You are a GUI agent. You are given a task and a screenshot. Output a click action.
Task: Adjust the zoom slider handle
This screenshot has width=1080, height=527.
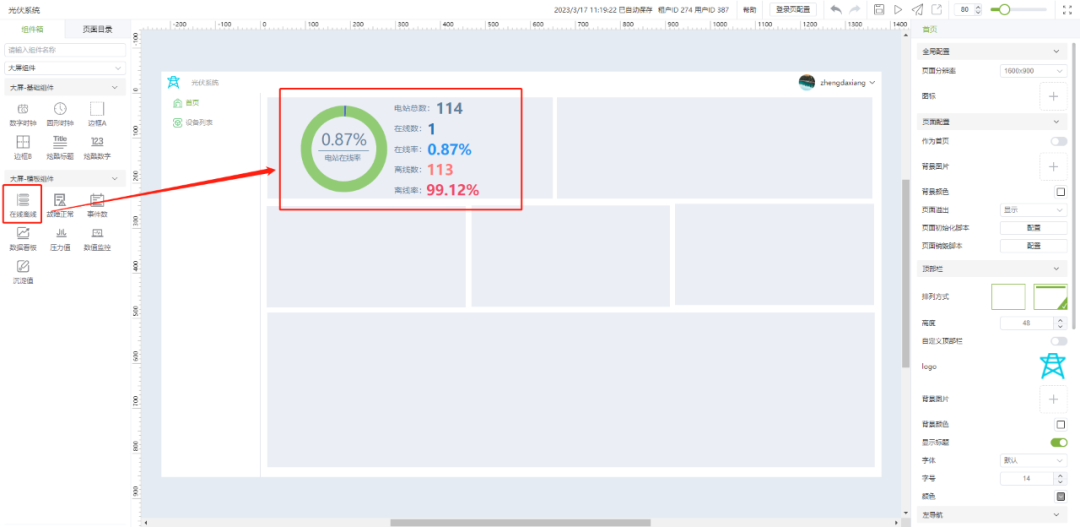click(1004, 10)
